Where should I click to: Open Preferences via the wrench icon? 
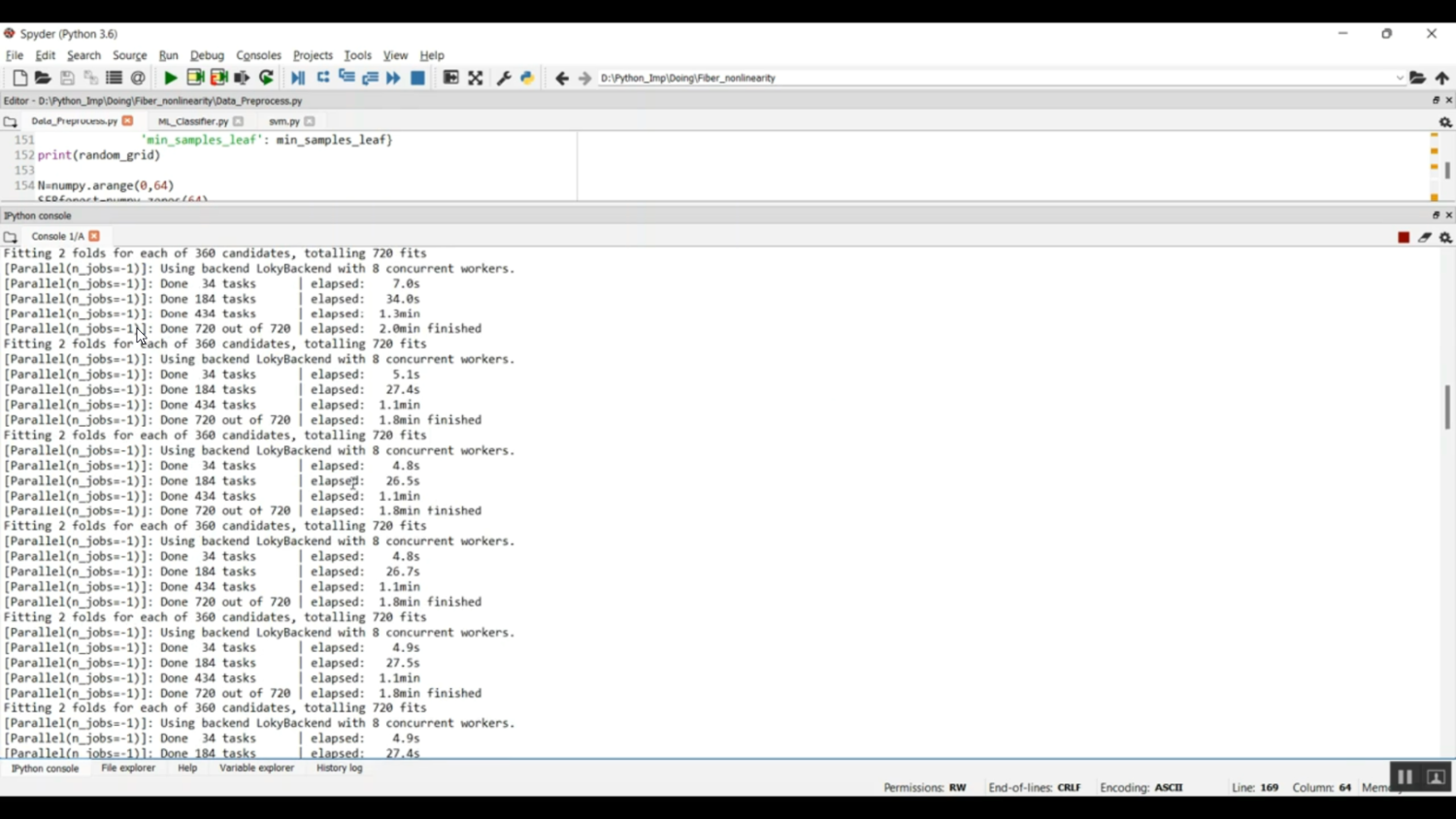click(x=504, y=78)
